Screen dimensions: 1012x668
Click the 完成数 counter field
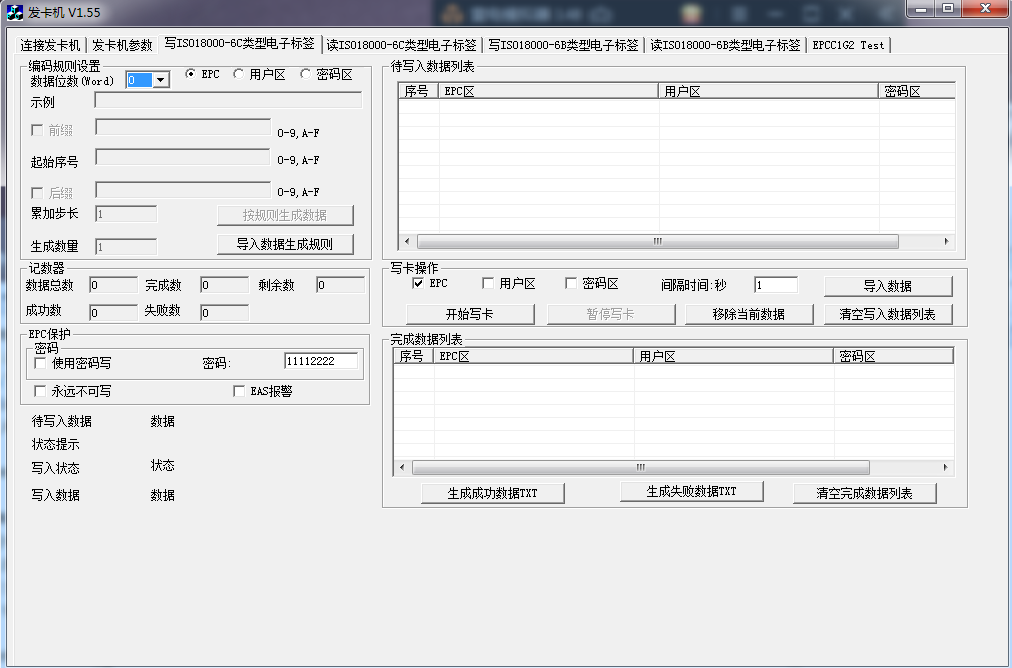click(225, 285)
